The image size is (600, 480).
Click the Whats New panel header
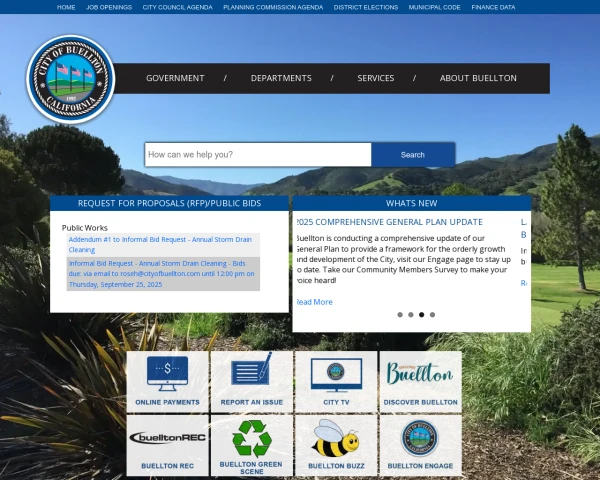pyautogui.click(x=412, y=203)
